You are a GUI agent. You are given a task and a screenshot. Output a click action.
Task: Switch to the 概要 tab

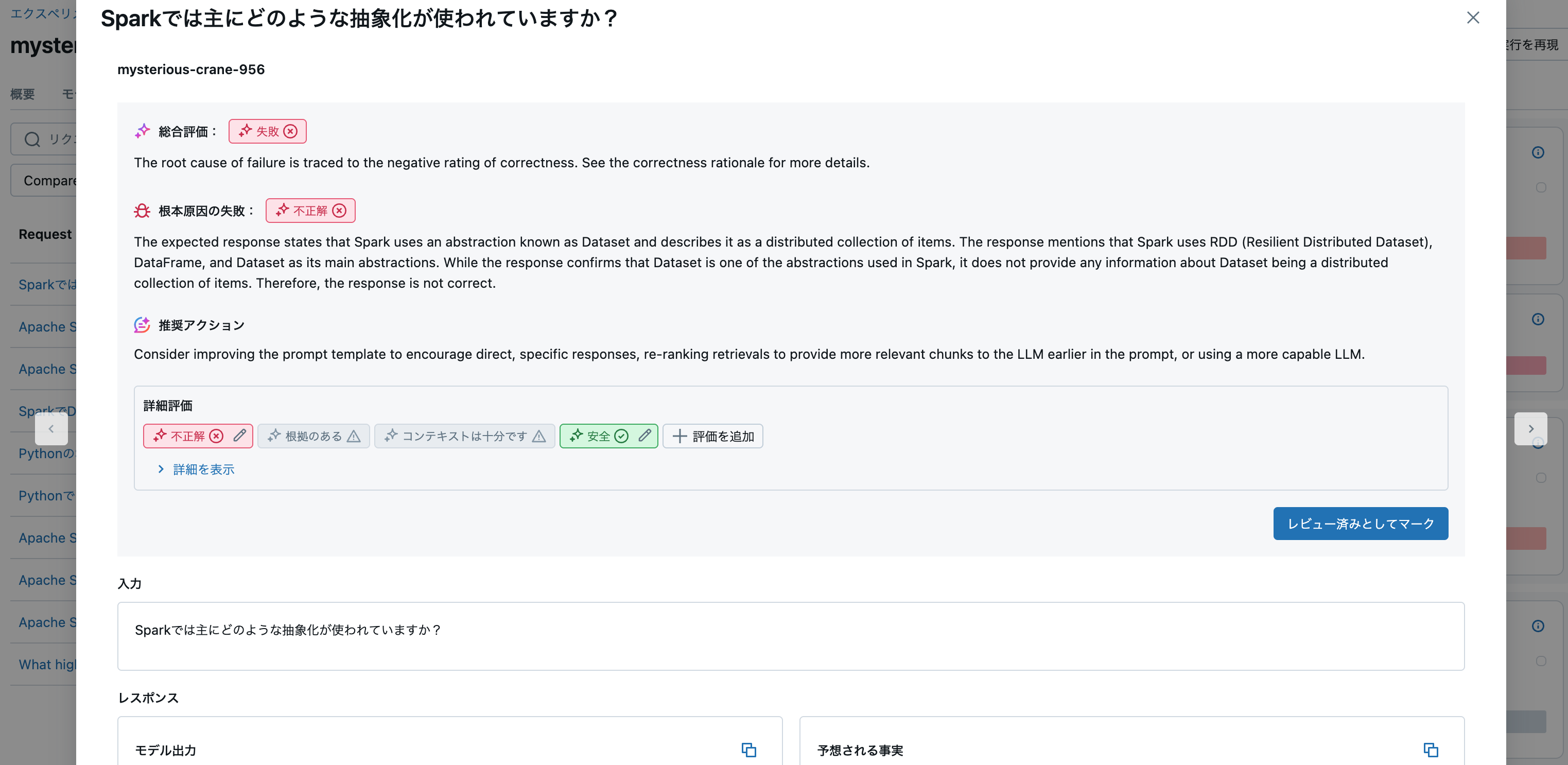pyautogui.click(x=23, y=94)
